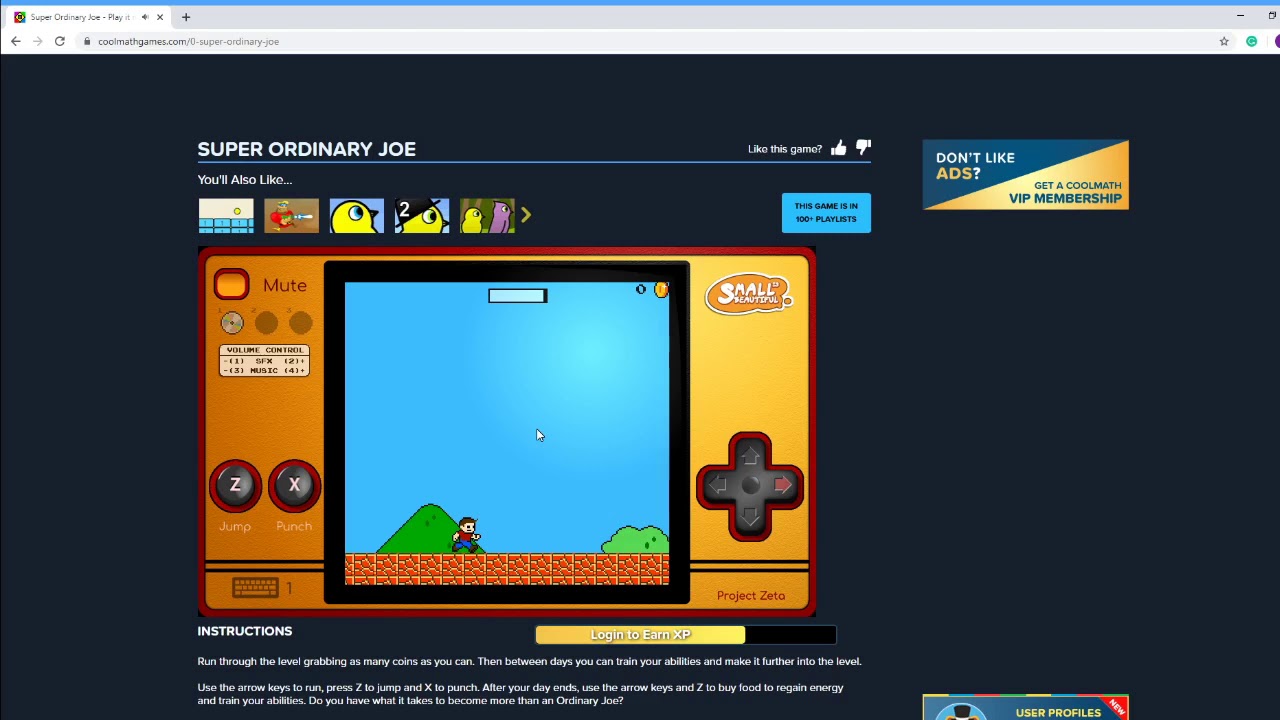Screen dimensions: 1280x720
Task: Go forward in the browser
Action: point(38,41)
